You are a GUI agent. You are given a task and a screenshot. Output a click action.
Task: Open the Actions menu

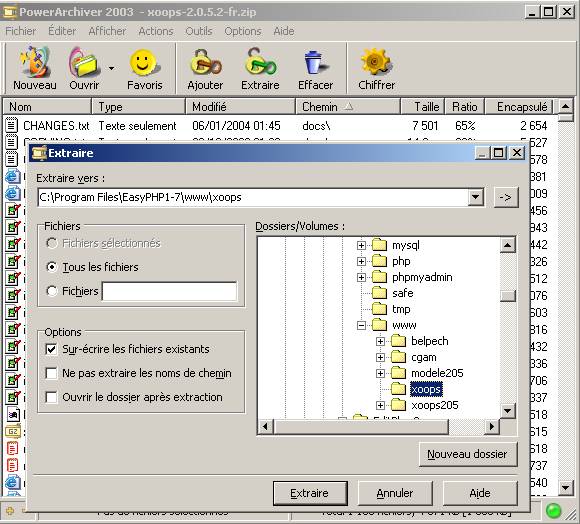pyautogui.click(x=156, y=31)
